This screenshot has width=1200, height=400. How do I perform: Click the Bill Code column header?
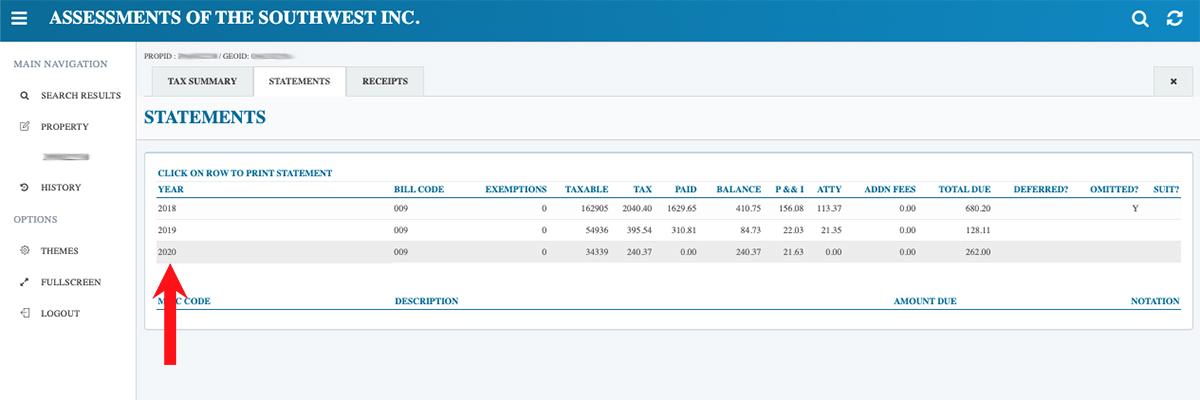419,189
